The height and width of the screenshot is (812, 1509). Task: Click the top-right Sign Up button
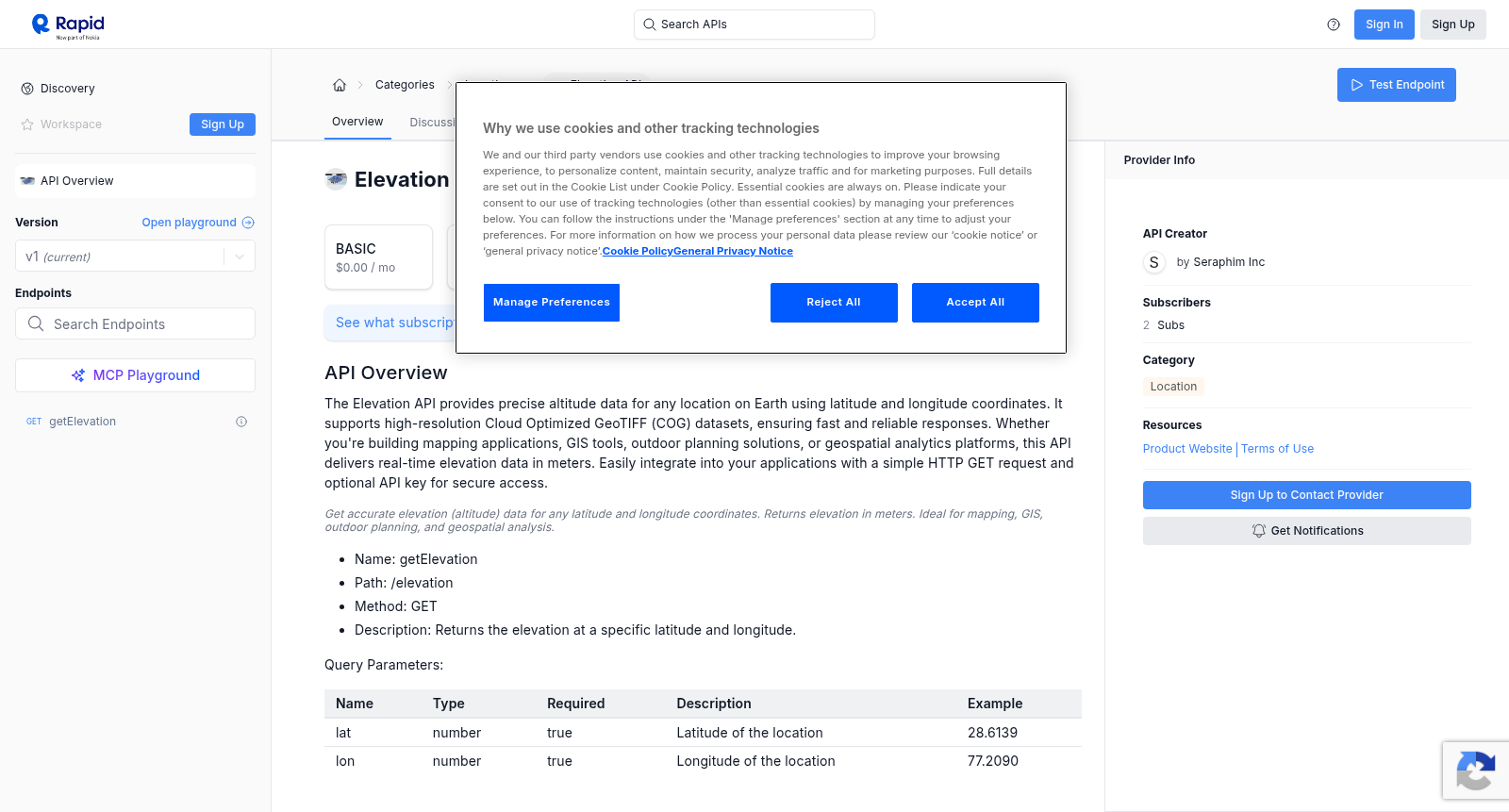pyautogui.click(x=1452, y=25)
